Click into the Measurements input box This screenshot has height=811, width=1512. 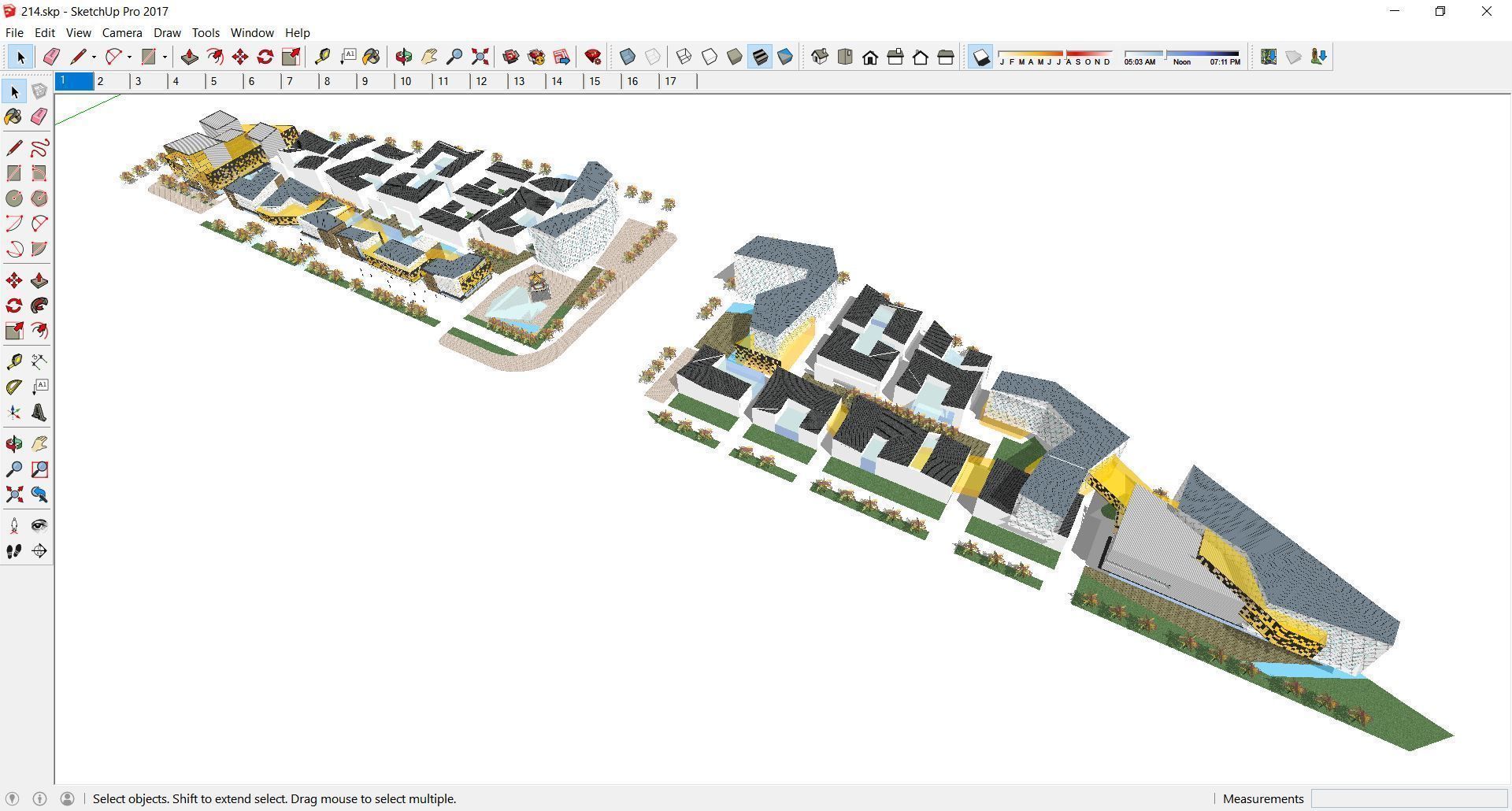click(x=1409, y=798)
